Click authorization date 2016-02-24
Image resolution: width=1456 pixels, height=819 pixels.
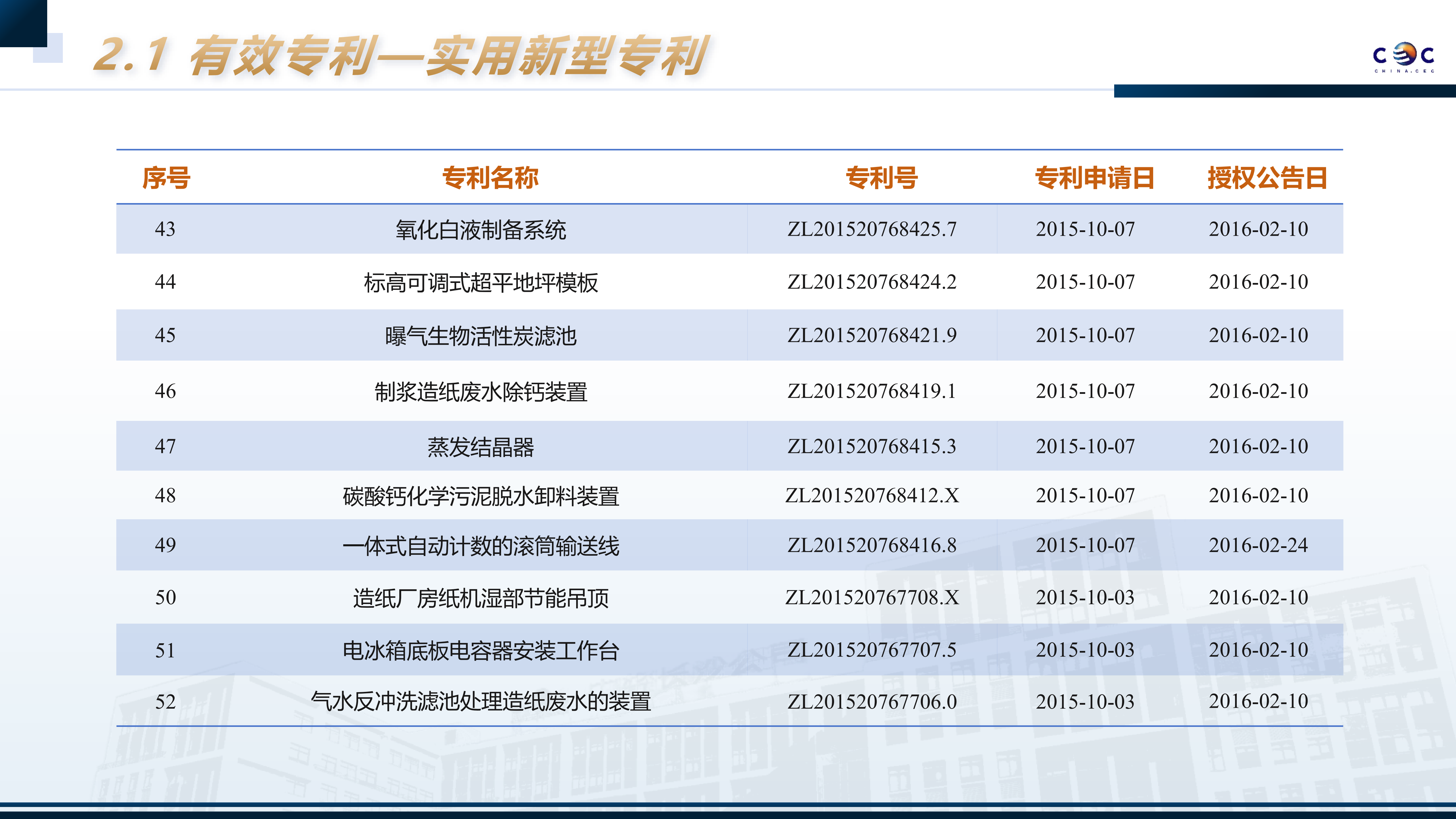click(x=1258, y=545)
